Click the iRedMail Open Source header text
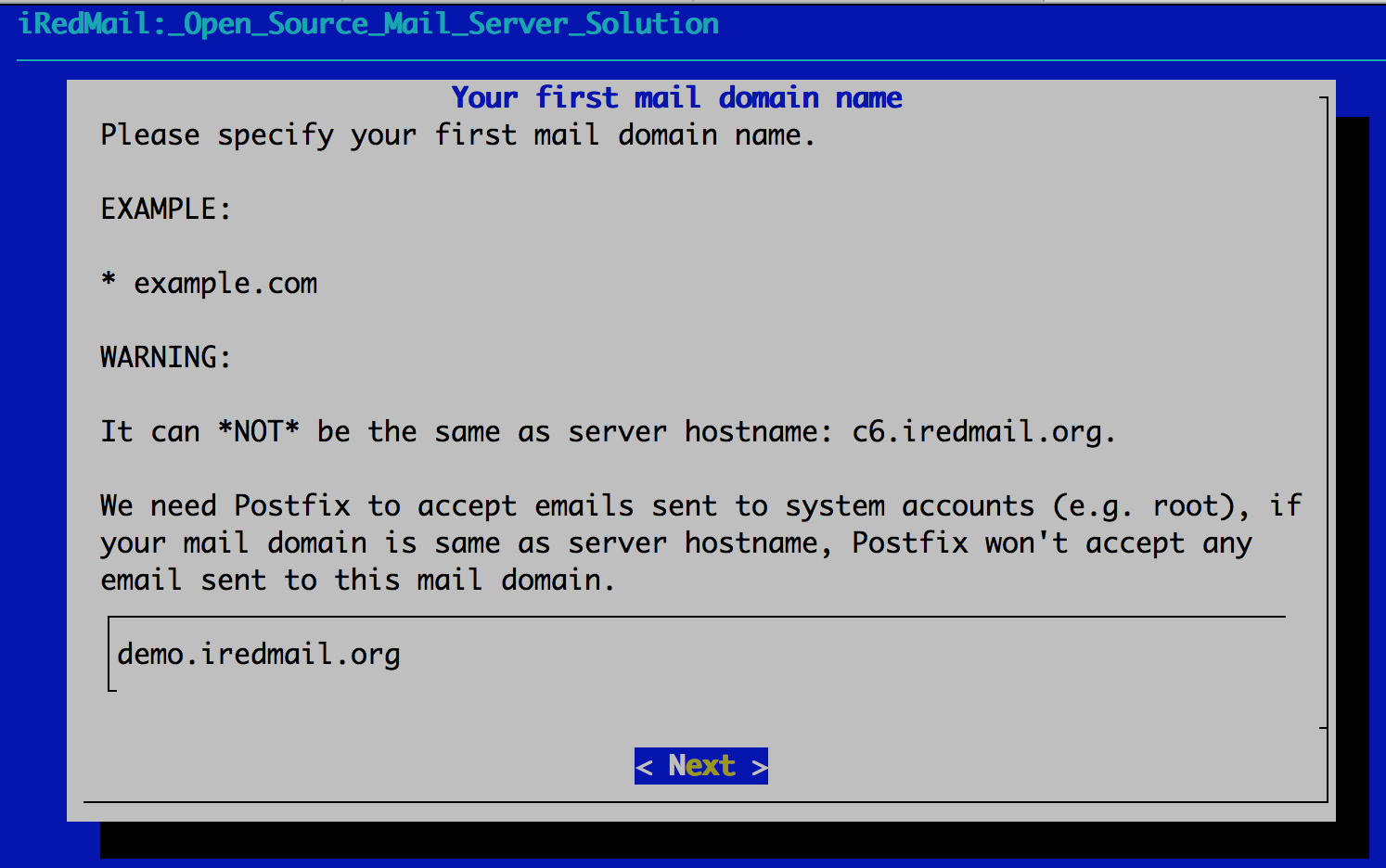Viewport: 1386px width, 868px height. point(368,24)
